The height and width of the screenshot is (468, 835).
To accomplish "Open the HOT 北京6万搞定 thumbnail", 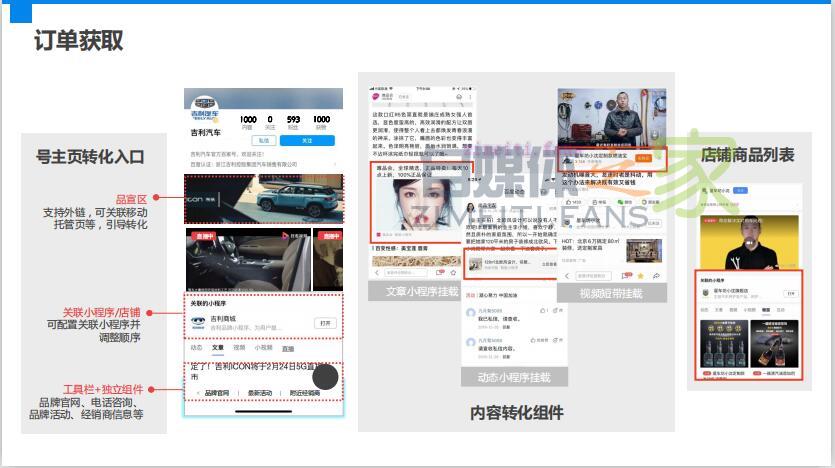I will click(x=644, y=251).
